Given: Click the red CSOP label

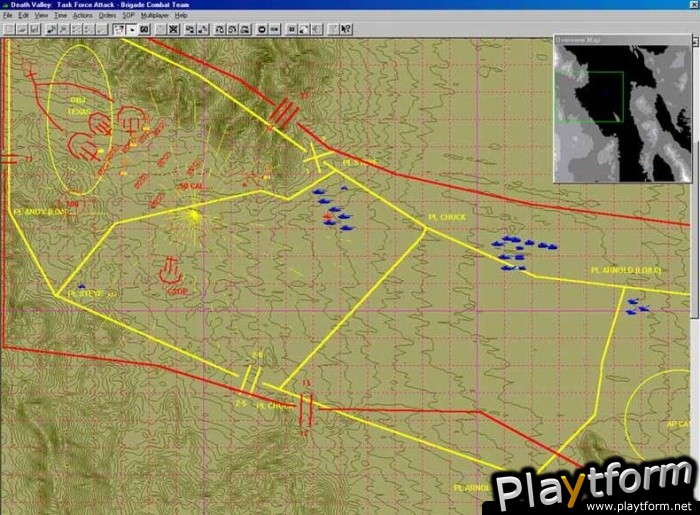Looking at the screenshot, I should tap(177, 291).
